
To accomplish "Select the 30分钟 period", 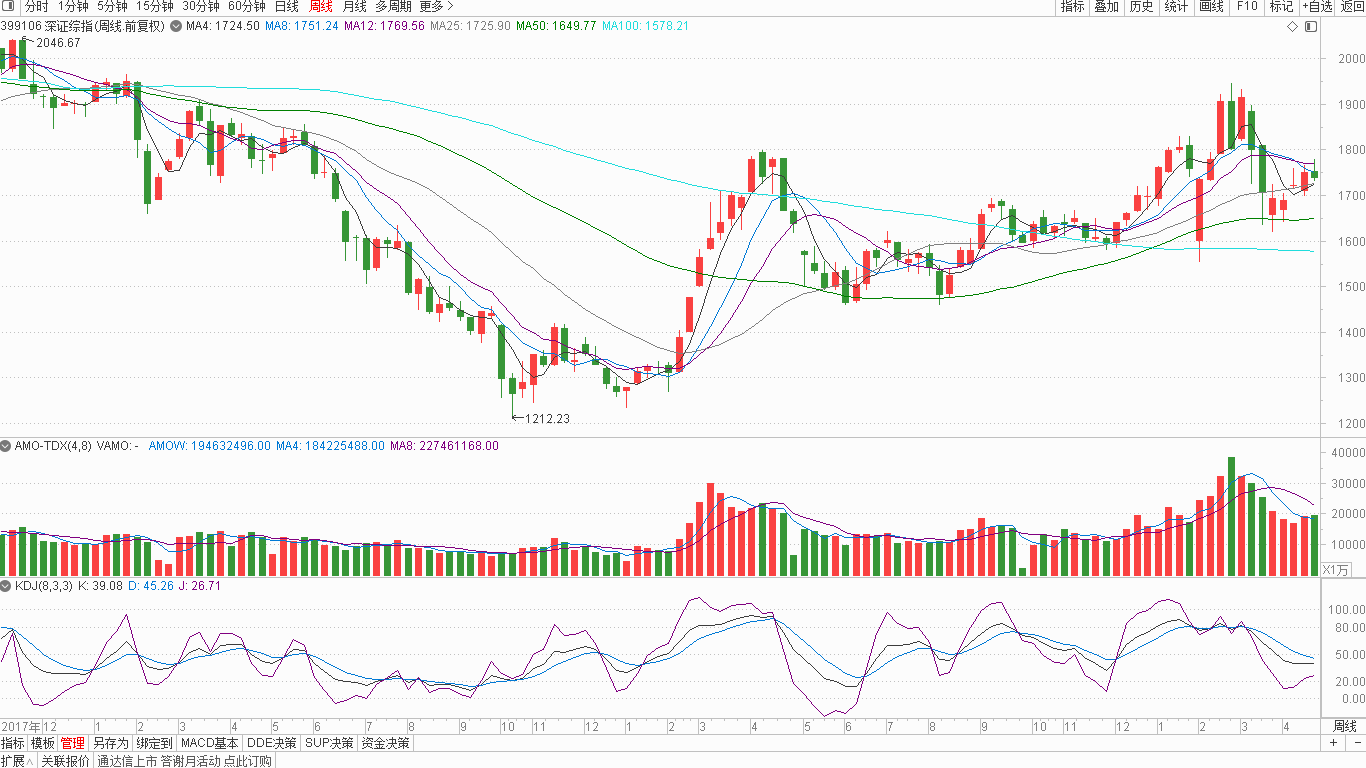I will click(x=200, y=6).
